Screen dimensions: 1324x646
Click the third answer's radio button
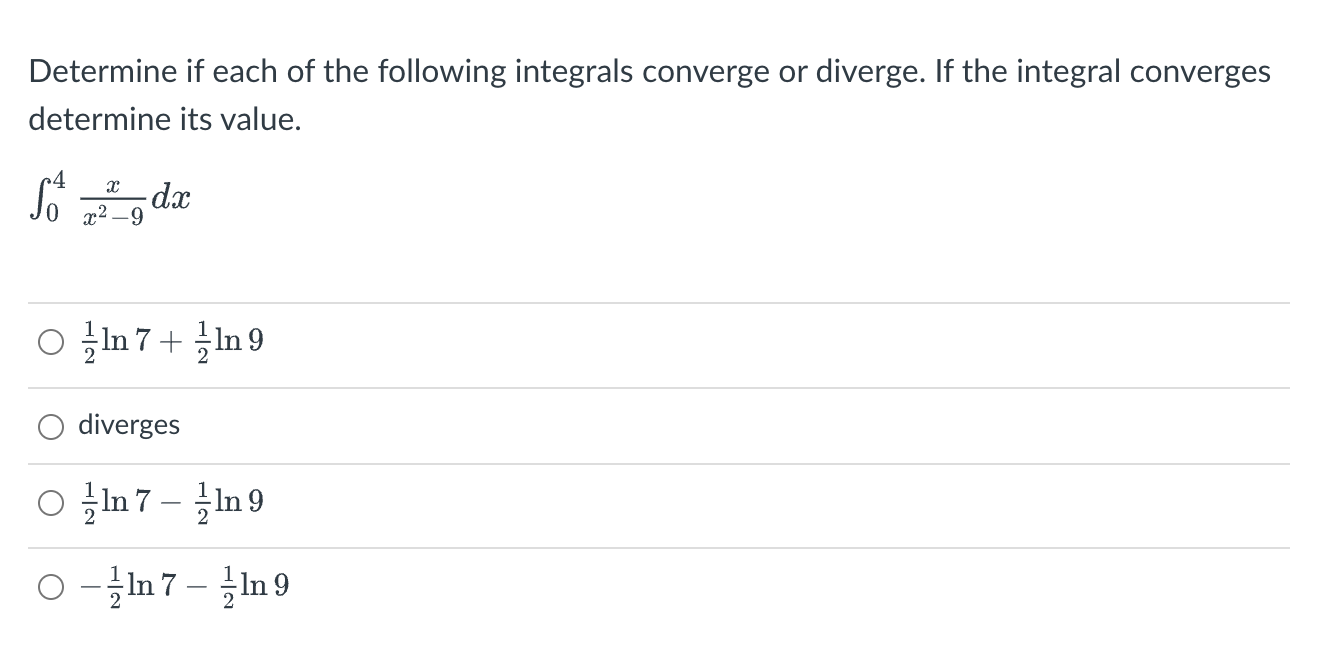[50, 504]
